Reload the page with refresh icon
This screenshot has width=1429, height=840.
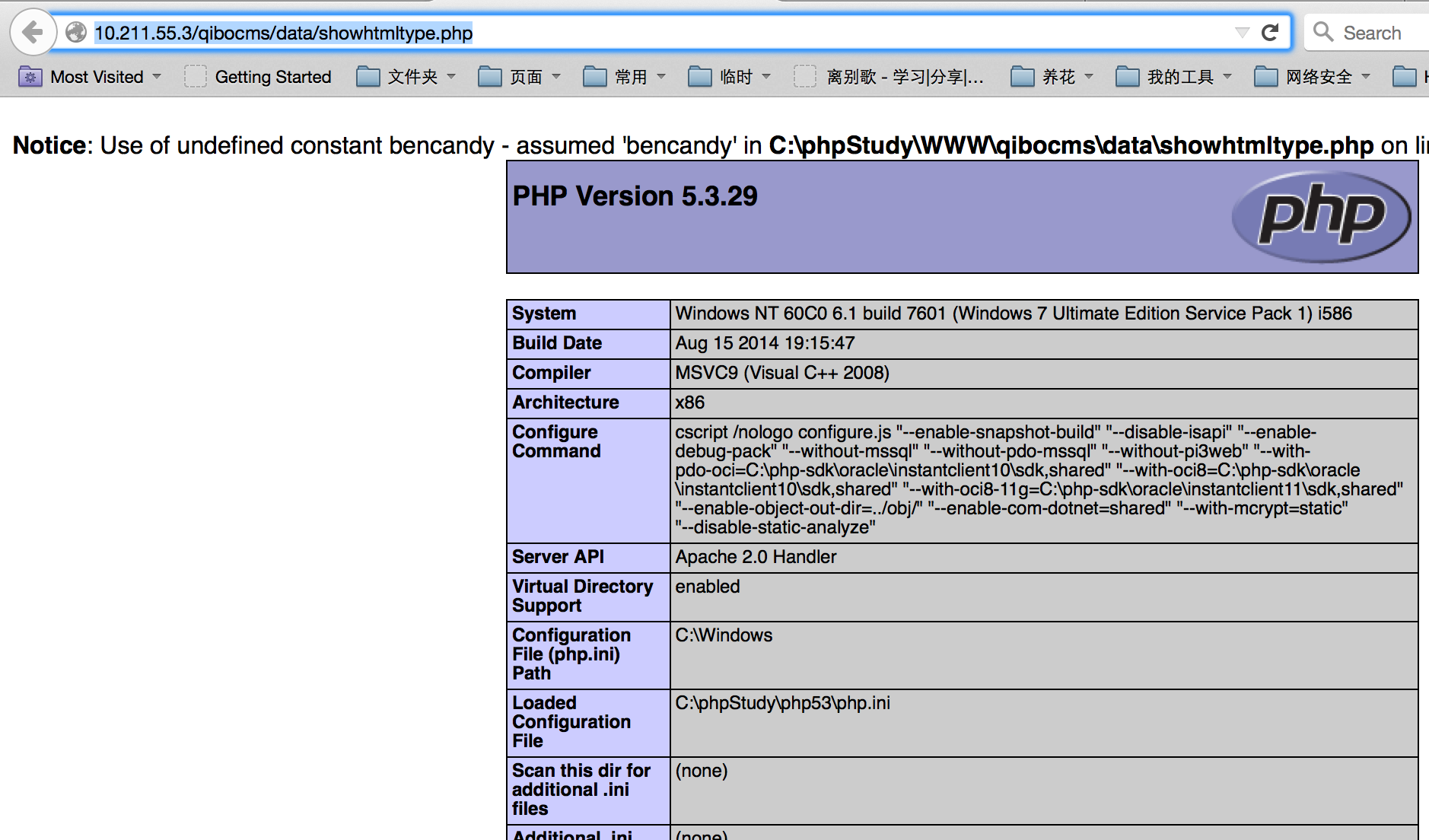(x=1270, y=32)
